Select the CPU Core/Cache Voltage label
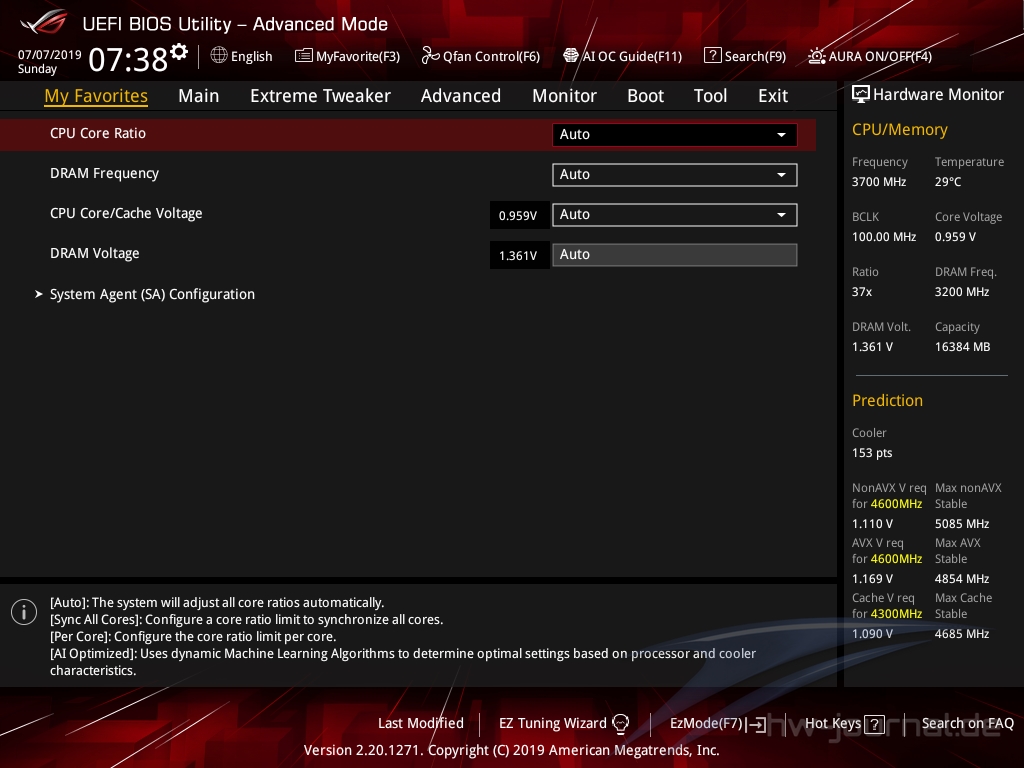 pyautogui.click(x=126, y=214)
